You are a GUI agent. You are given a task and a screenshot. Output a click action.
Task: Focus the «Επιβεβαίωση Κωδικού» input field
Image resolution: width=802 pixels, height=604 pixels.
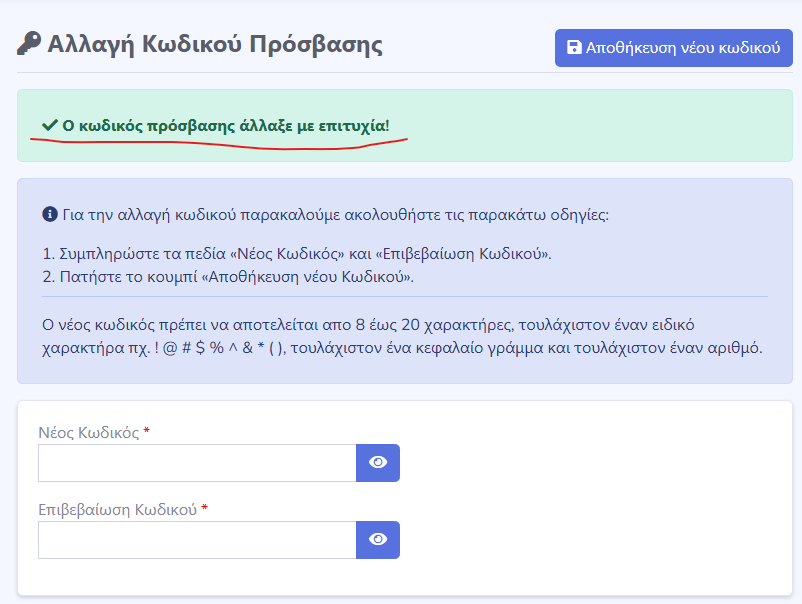[197, 540]
